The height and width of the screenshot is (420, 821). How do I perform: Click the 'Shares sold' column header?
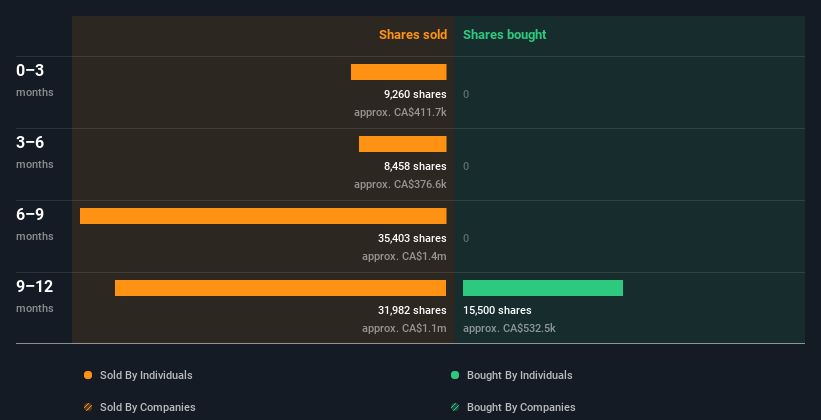pyautogui.click(x=413, y=35)
